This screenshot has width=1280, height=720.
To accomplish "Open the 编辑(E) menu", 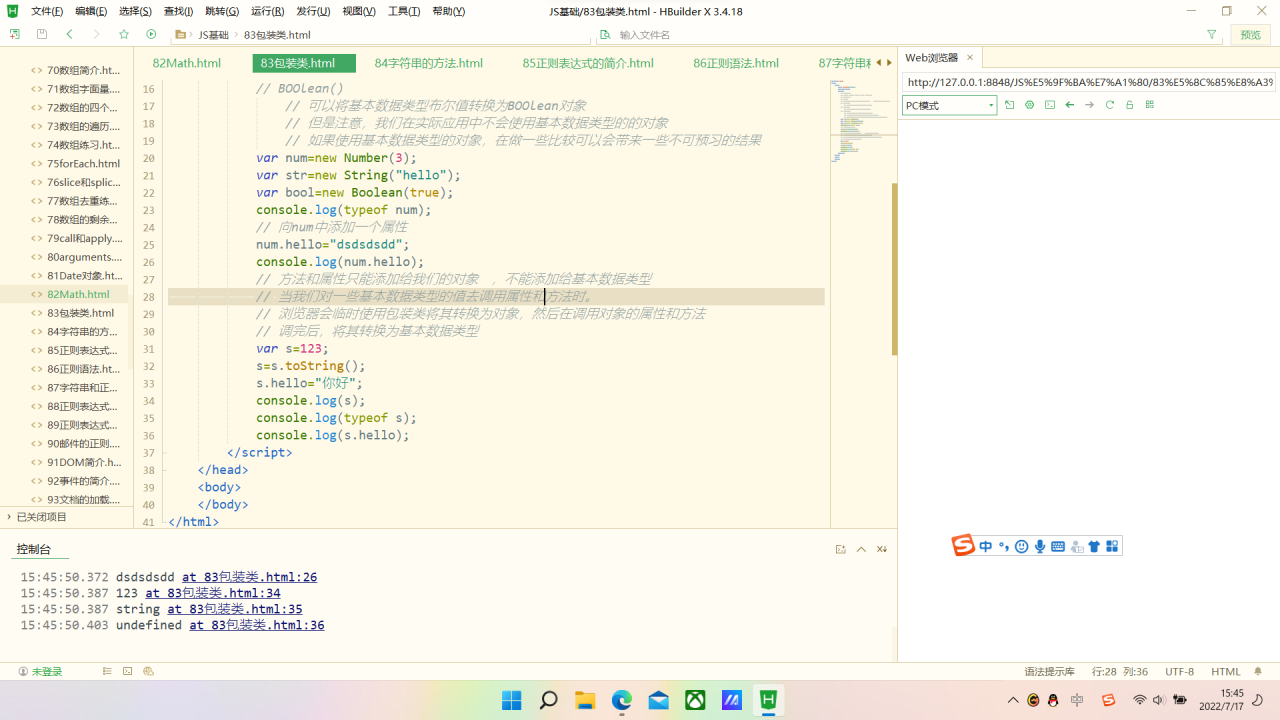I will click(91, 11).
